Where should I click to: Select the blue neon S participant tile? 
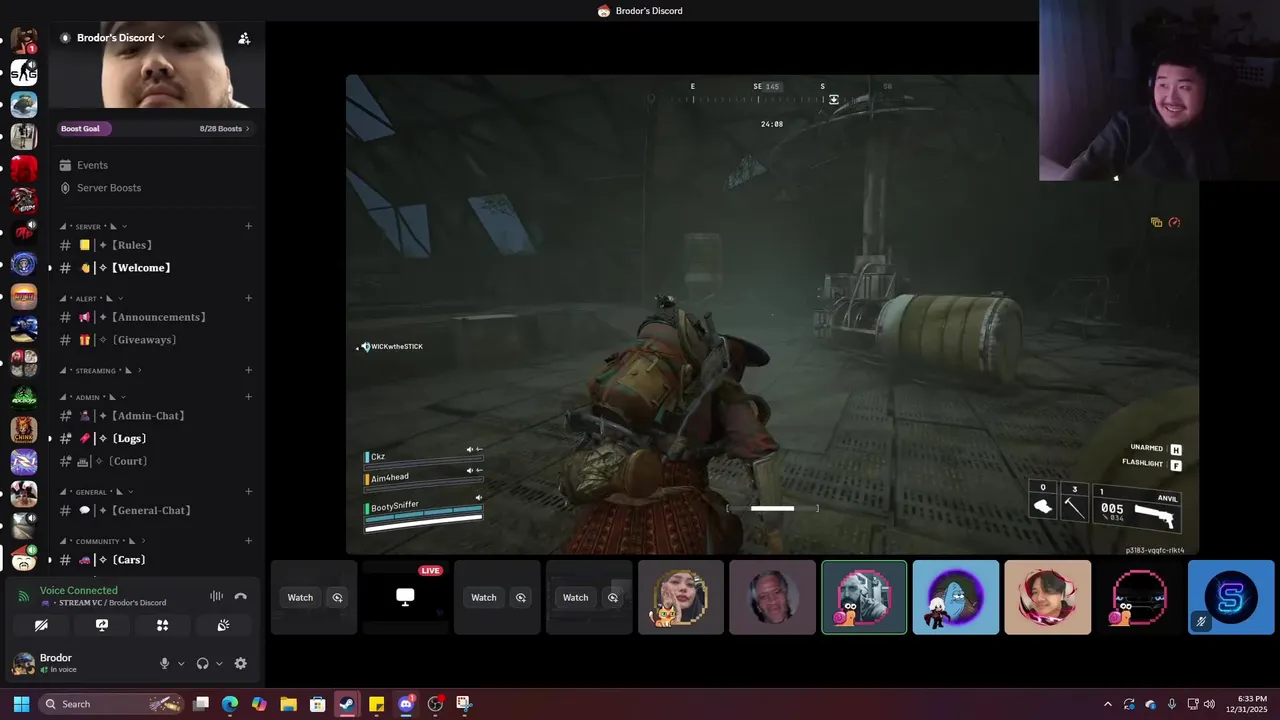click(x=1231, y=597)
